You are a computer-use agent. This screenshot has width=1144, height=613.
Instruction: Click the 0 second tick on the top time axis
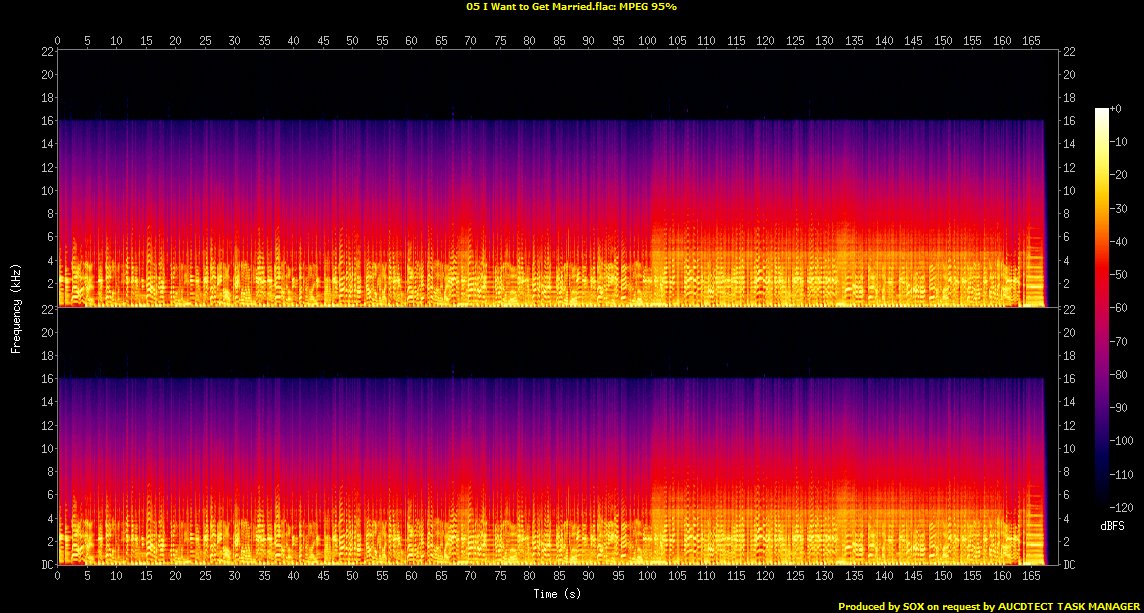(58, 41)
